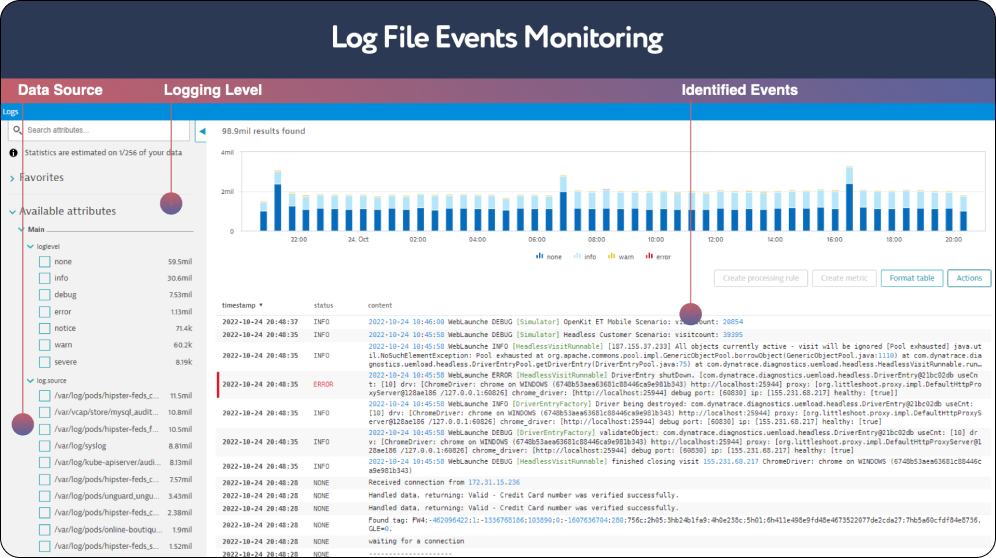
Task: Collapse the sidebar using the arrow icon
Action: [201, 131]
